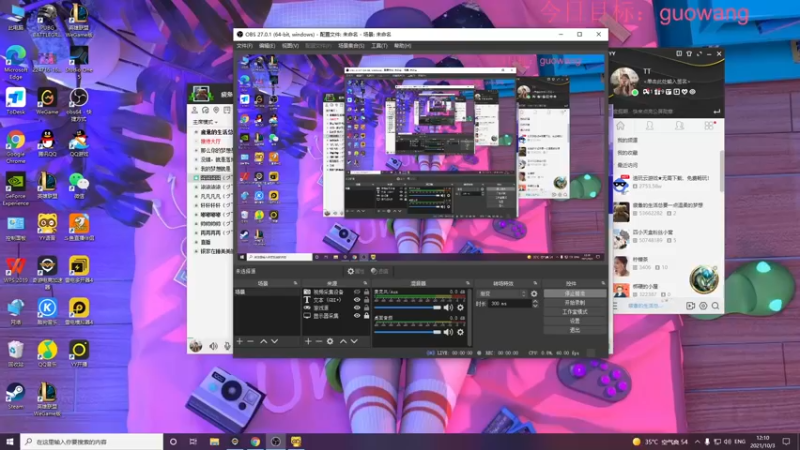Switch to the home tab in YY window
This screenshot has height=450, width=800.
click(x=621, y=126)
